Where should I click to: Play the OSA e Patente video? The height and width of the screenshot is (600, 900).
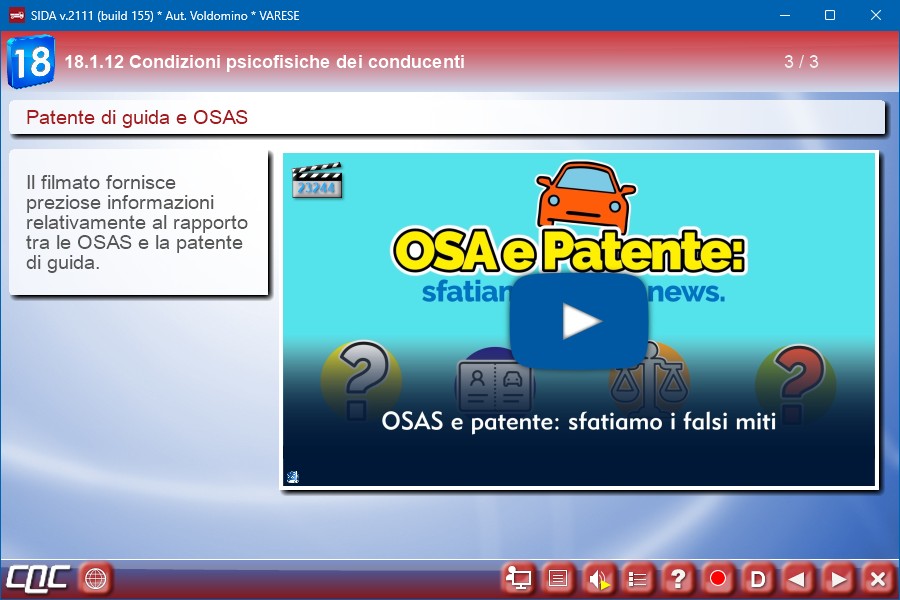(579, 321)
